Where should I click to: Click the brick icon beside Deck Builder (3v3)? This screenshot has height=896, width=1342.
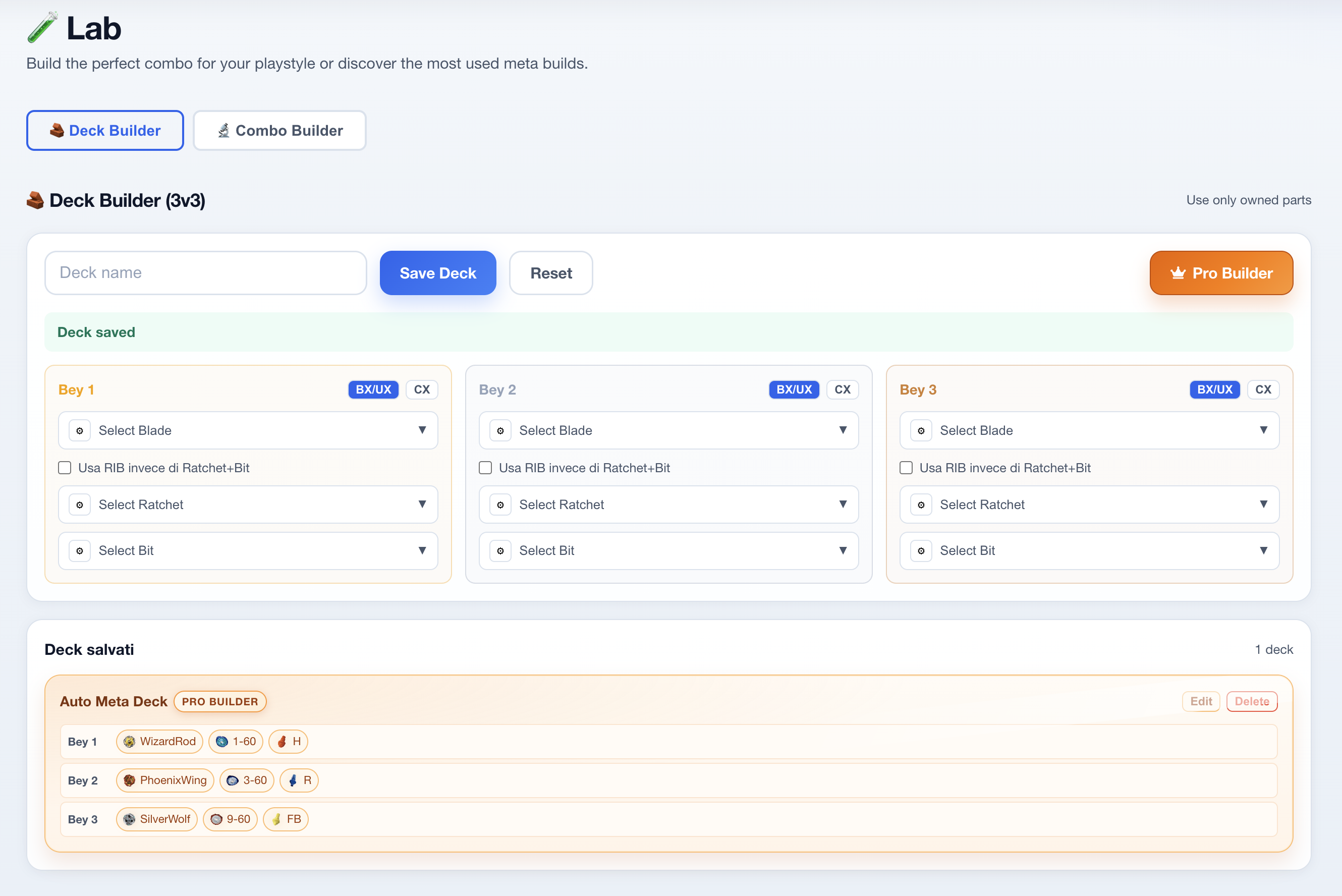click(x=35, y=201)
